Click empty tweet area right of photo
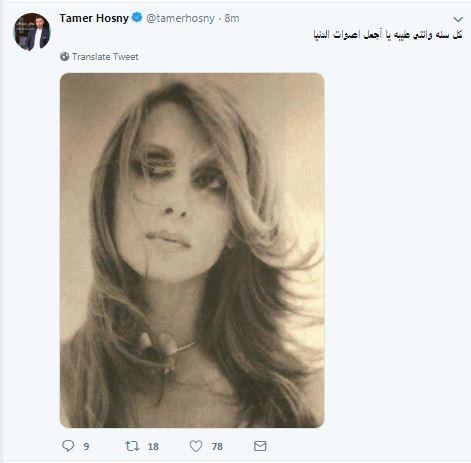This screenshot has width=471, height=463. click(x=397, y=250)
